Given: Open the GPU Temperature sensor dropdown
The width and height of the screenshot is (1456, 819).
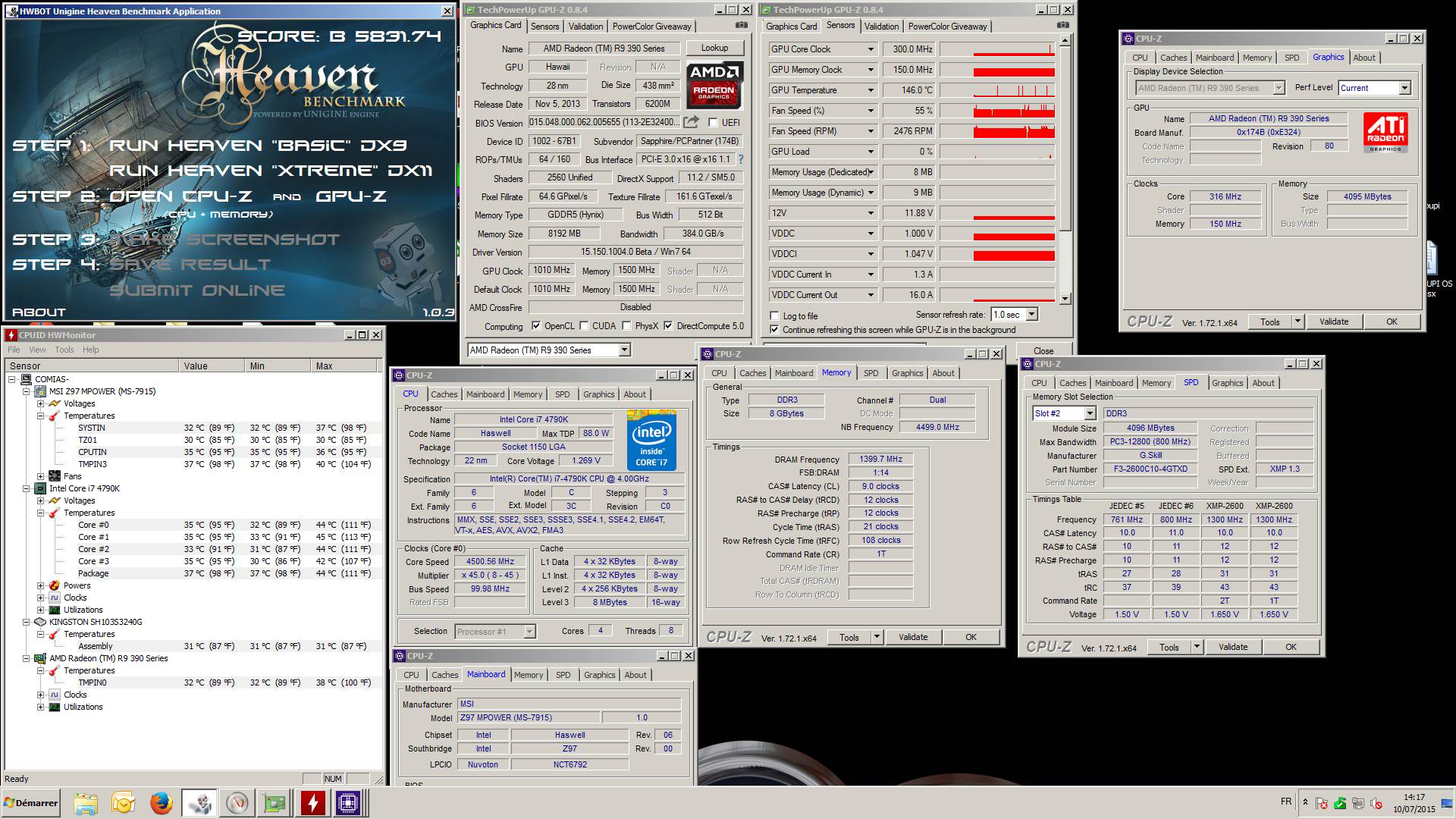Looking at the screenshot, I should click(871, 90).
